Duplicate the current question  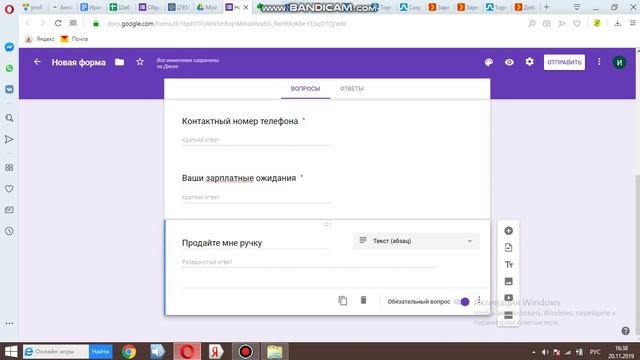click(x=342, y=301)
